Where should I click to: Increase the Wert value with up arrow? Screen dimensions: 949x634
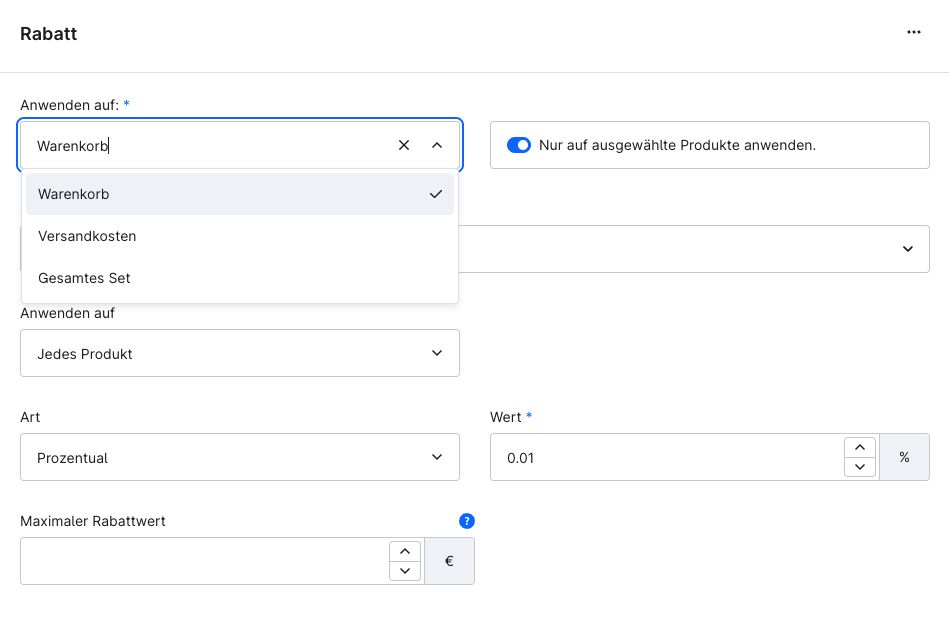tap(860, 448)
